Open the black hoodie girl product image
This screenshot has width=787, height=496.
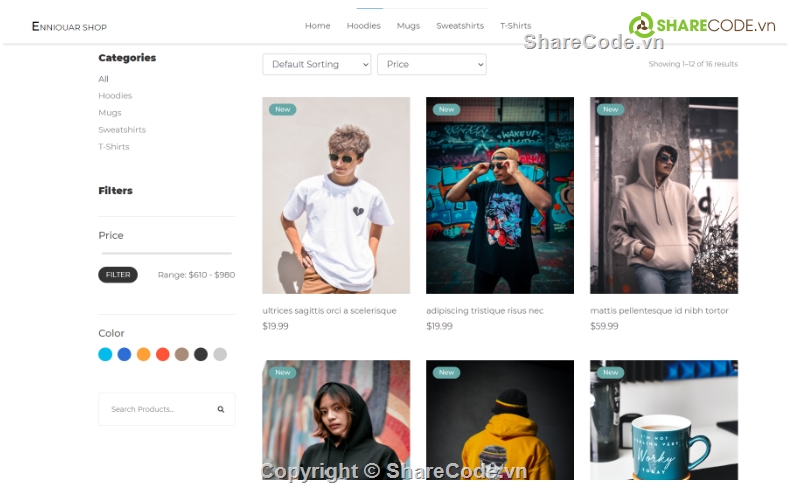336,420
